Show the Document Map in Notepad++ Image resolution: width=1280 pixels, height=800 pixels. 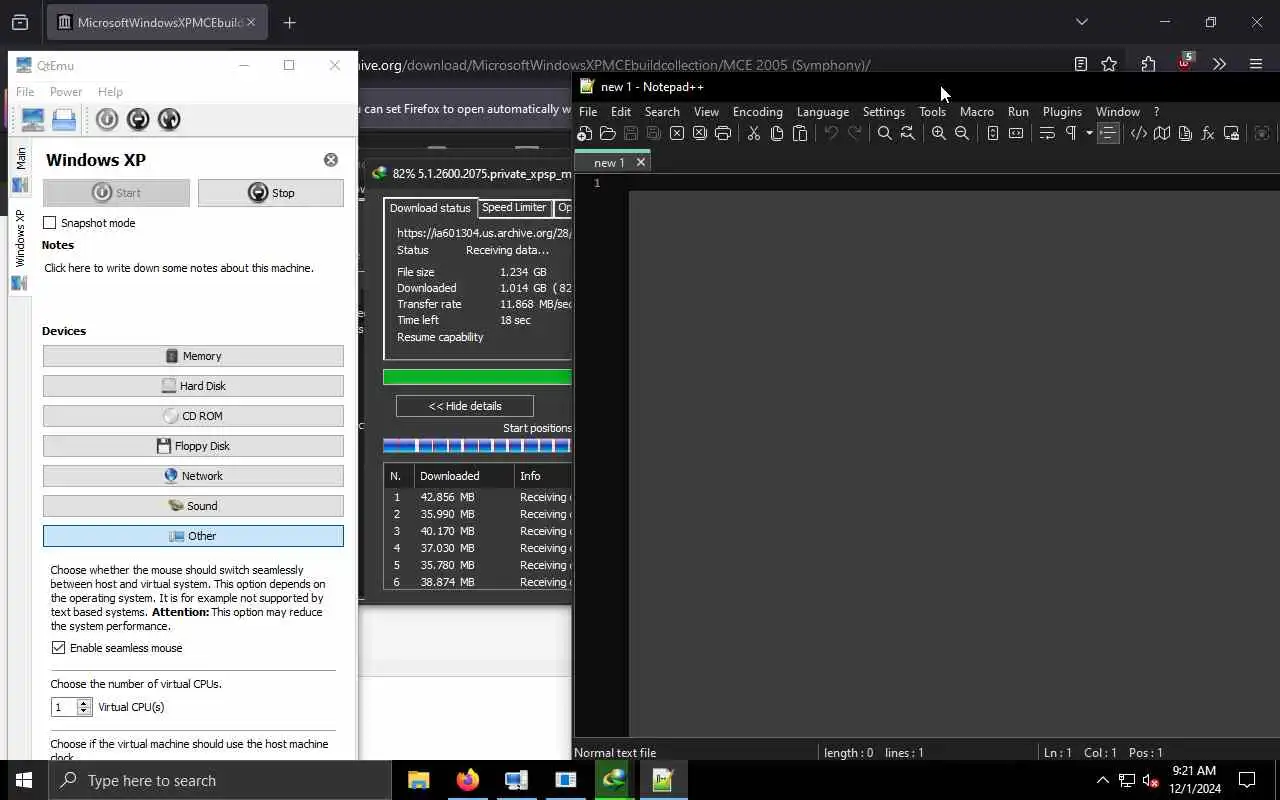tap(1162, 133)
